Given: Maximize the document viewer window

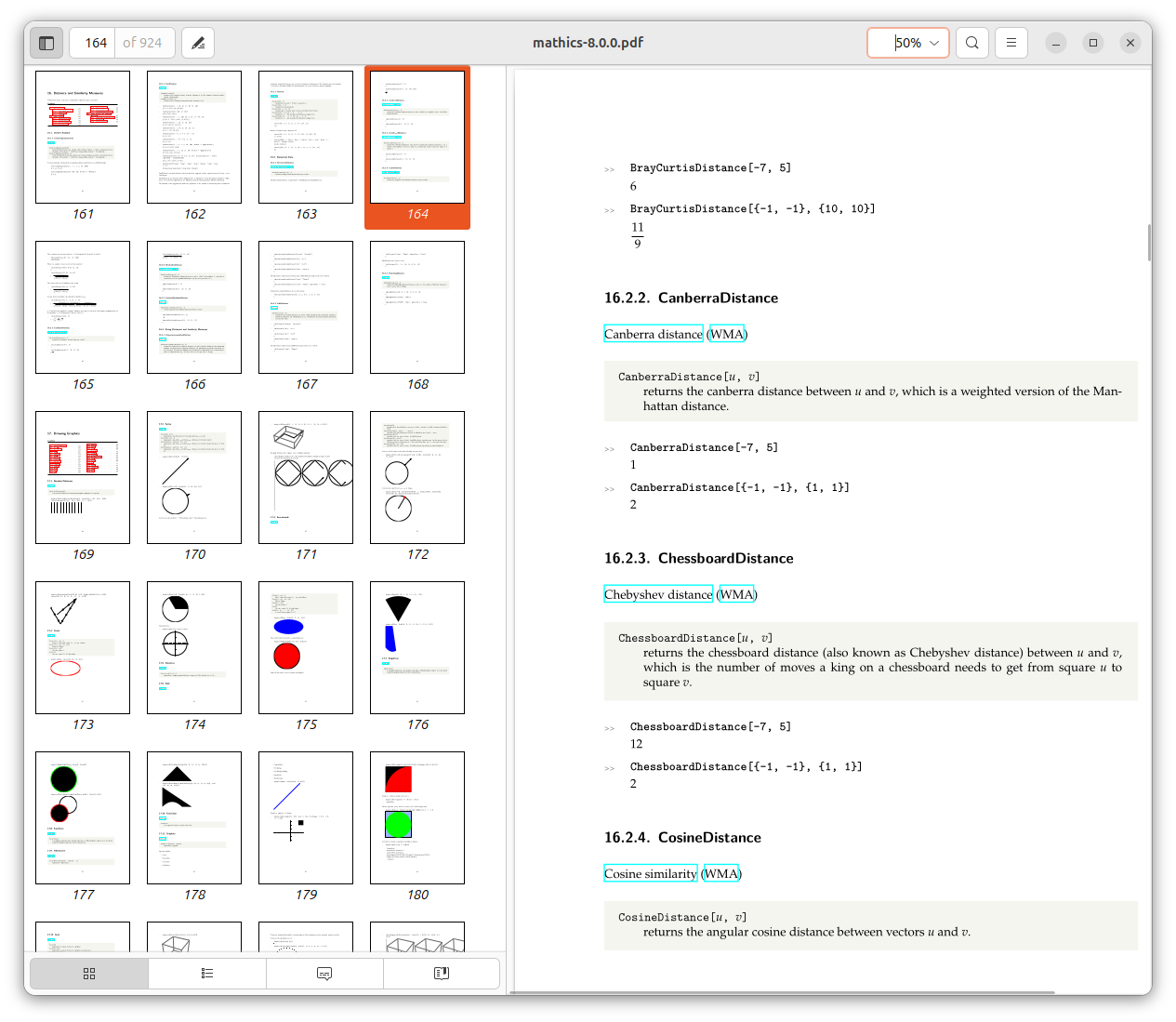Looking at the screenshot, I should click(1093, 43).
